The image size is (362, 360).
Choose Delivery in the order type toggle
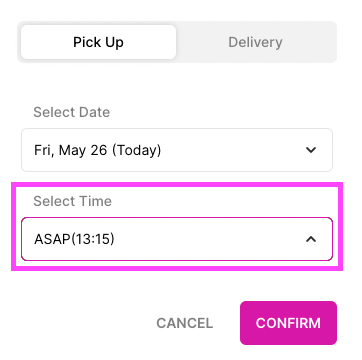coord(255,42)
